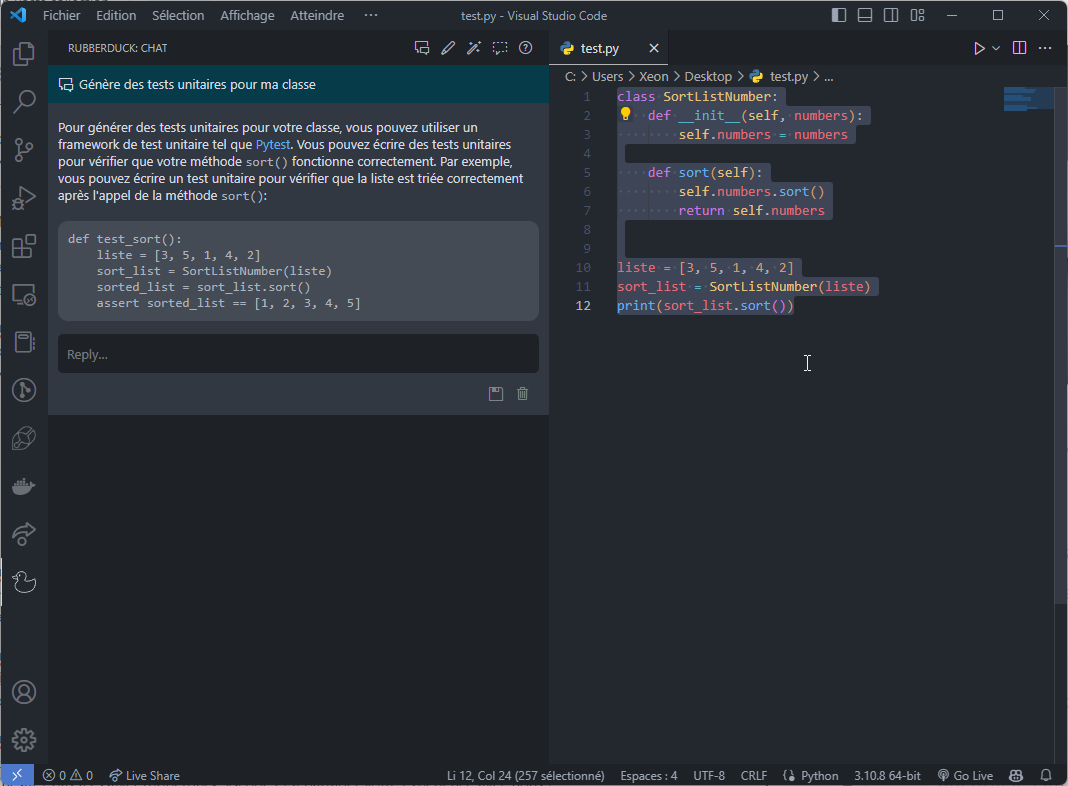Click Li 12, Col 24 go-to-line status item
Screen dimensions: 1068x786
pyautogui.click(x=525, y=775)
